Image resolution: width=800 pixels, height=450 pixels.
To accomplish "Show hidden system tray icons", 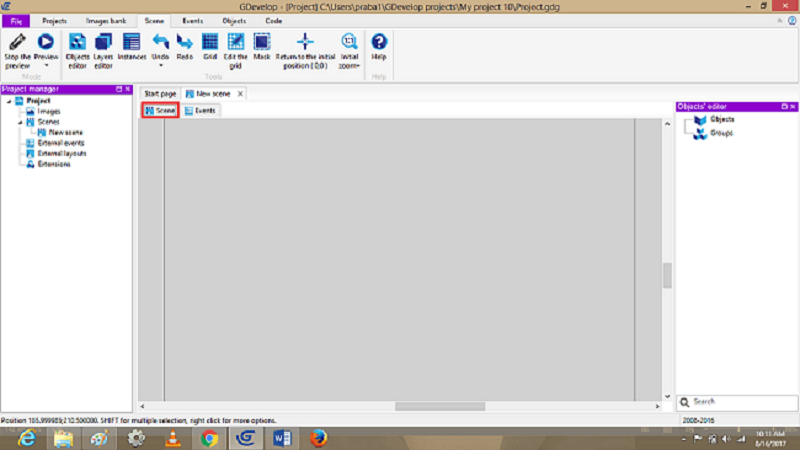I will [x=684, y=439].
